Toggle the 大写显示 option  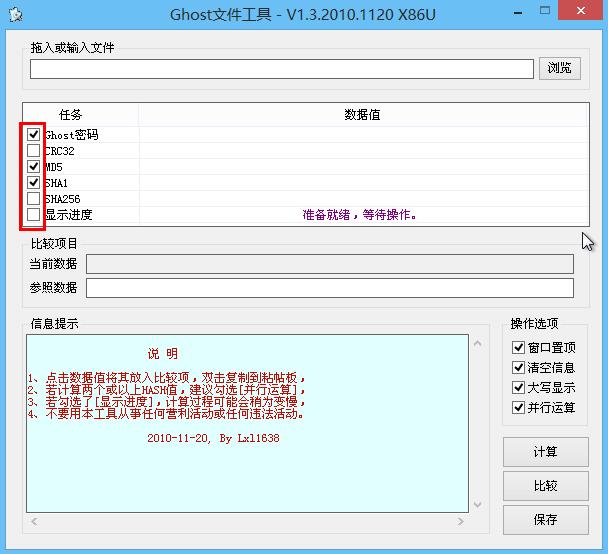(x=518, y=387)
